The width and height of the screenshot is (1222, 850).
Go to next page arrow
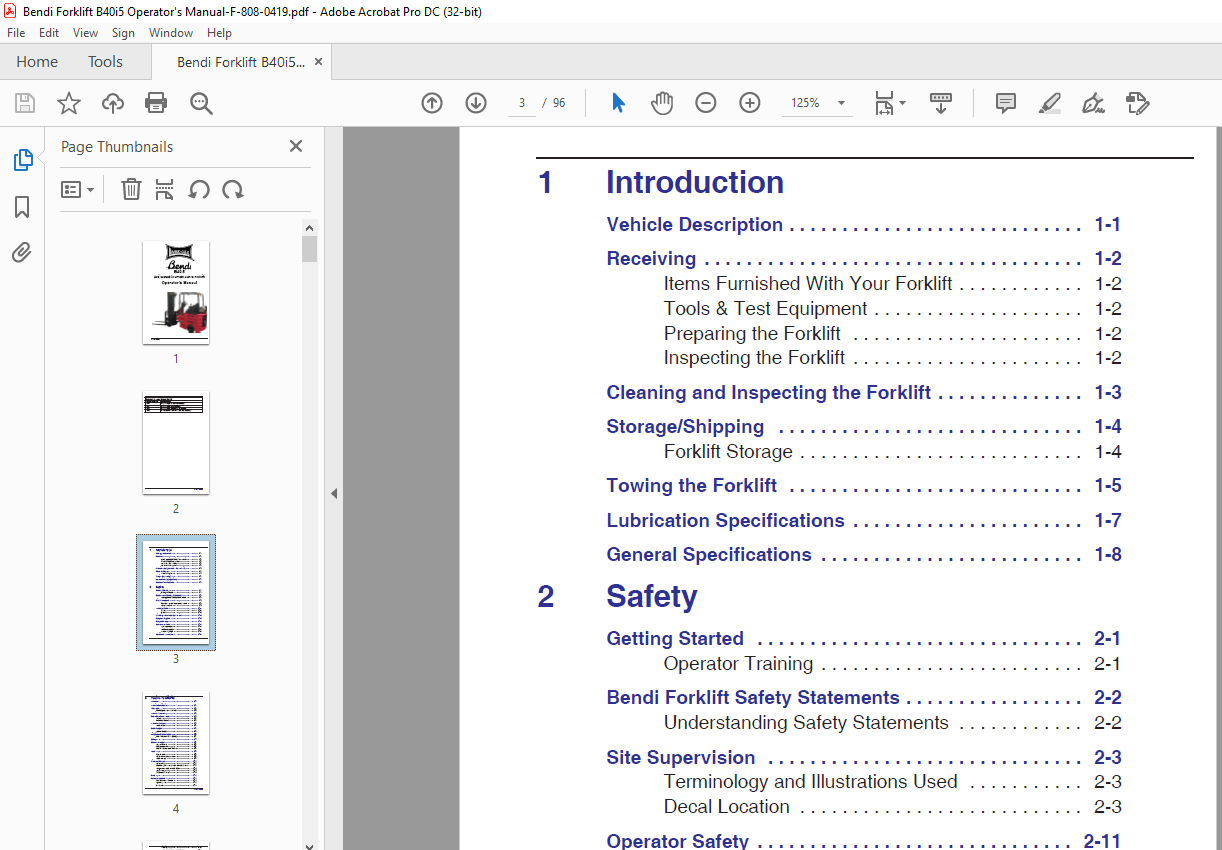tap(476, 103)
